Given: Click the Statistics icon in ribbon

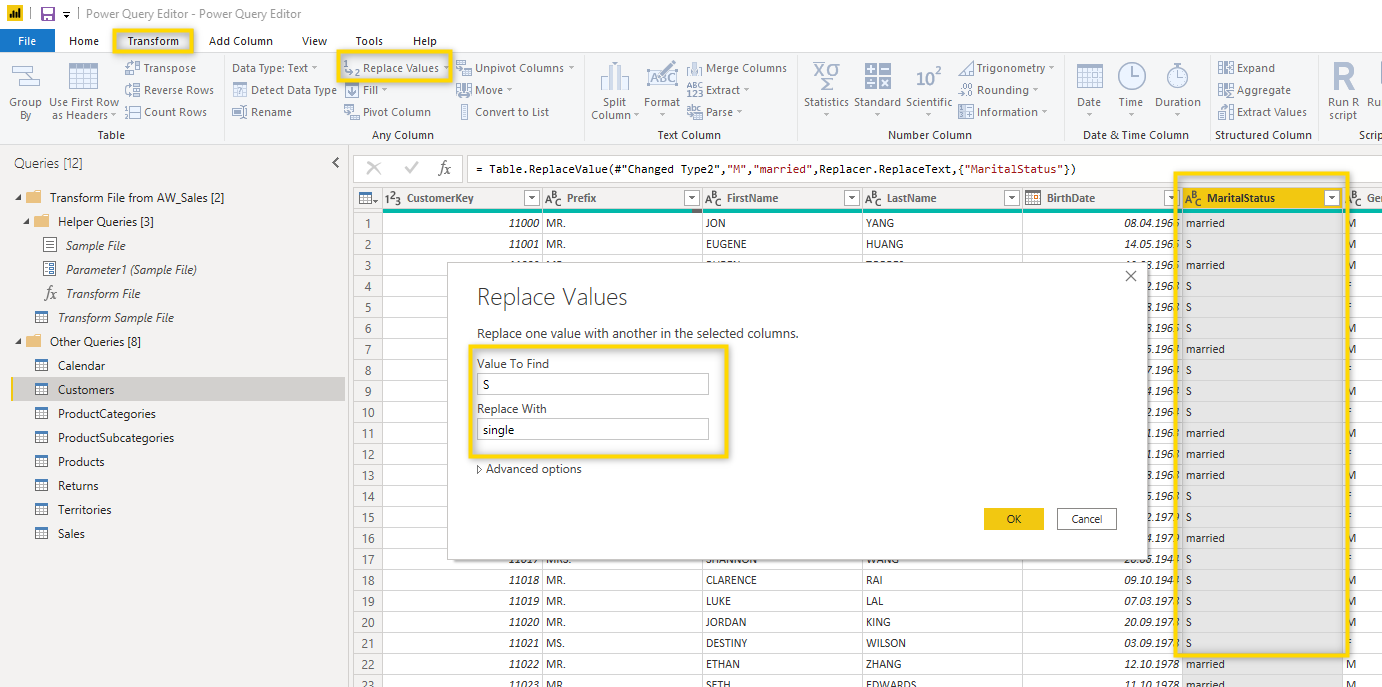Looking at the screenshot, I should click(825, 78).
